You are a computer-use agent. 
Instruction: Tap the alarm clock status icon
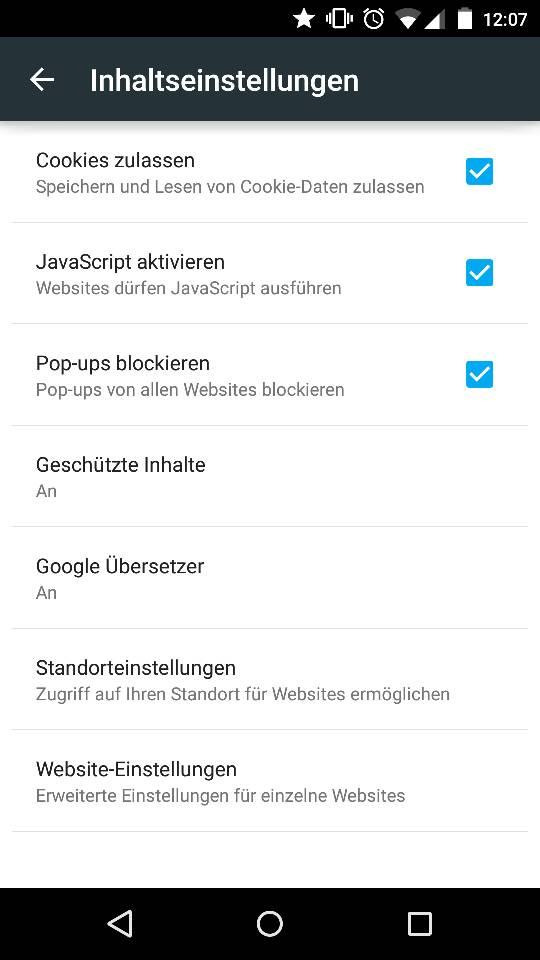click(x=373, y=19)
